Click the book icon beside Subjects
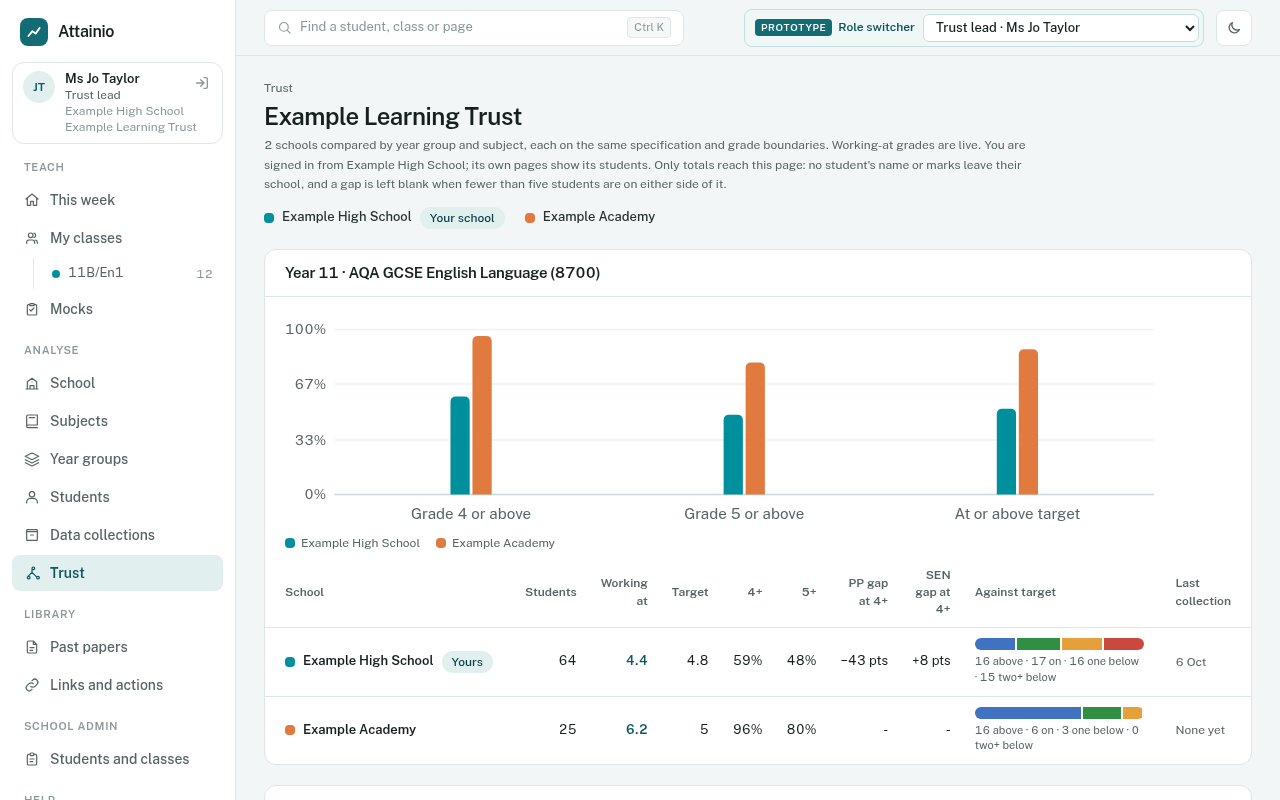This screenshot has width=1280, height=800. (32, 421)
